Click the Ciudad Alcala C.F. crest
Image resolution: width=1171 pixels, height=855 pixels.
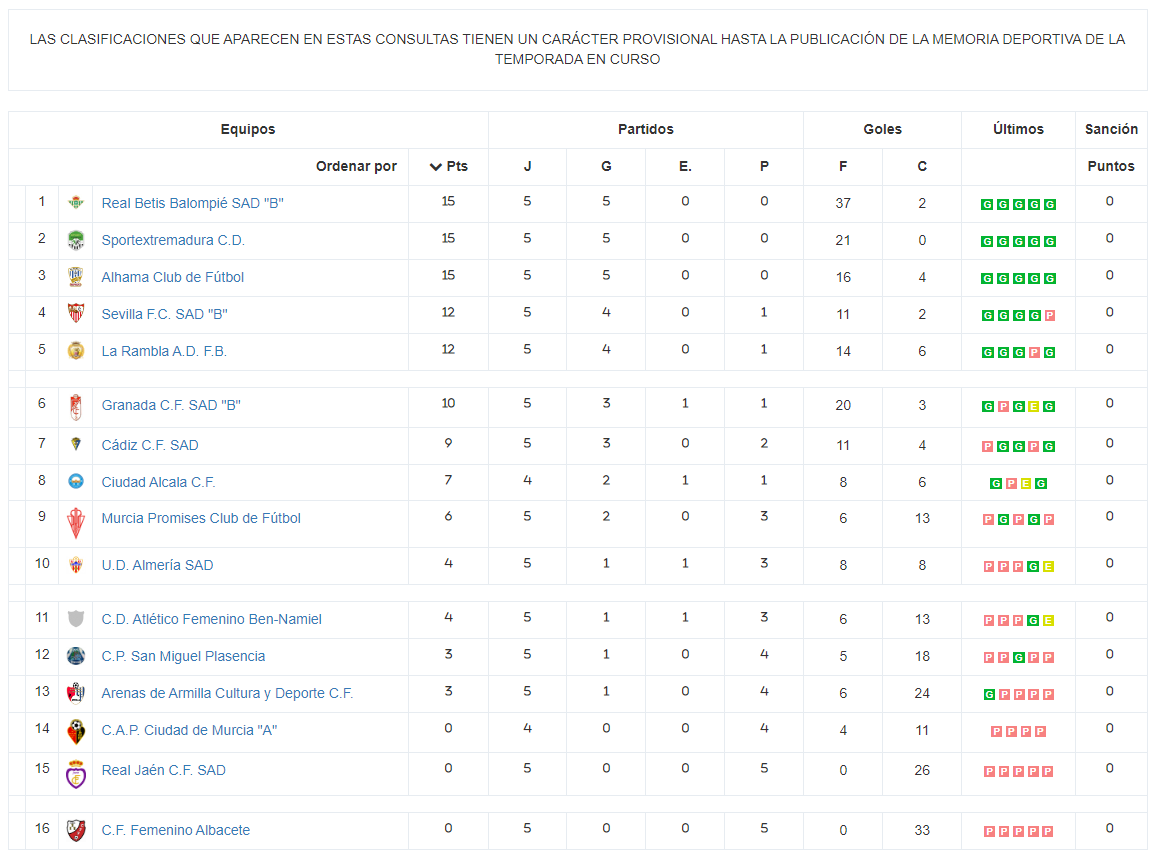(x=75, y=482)
